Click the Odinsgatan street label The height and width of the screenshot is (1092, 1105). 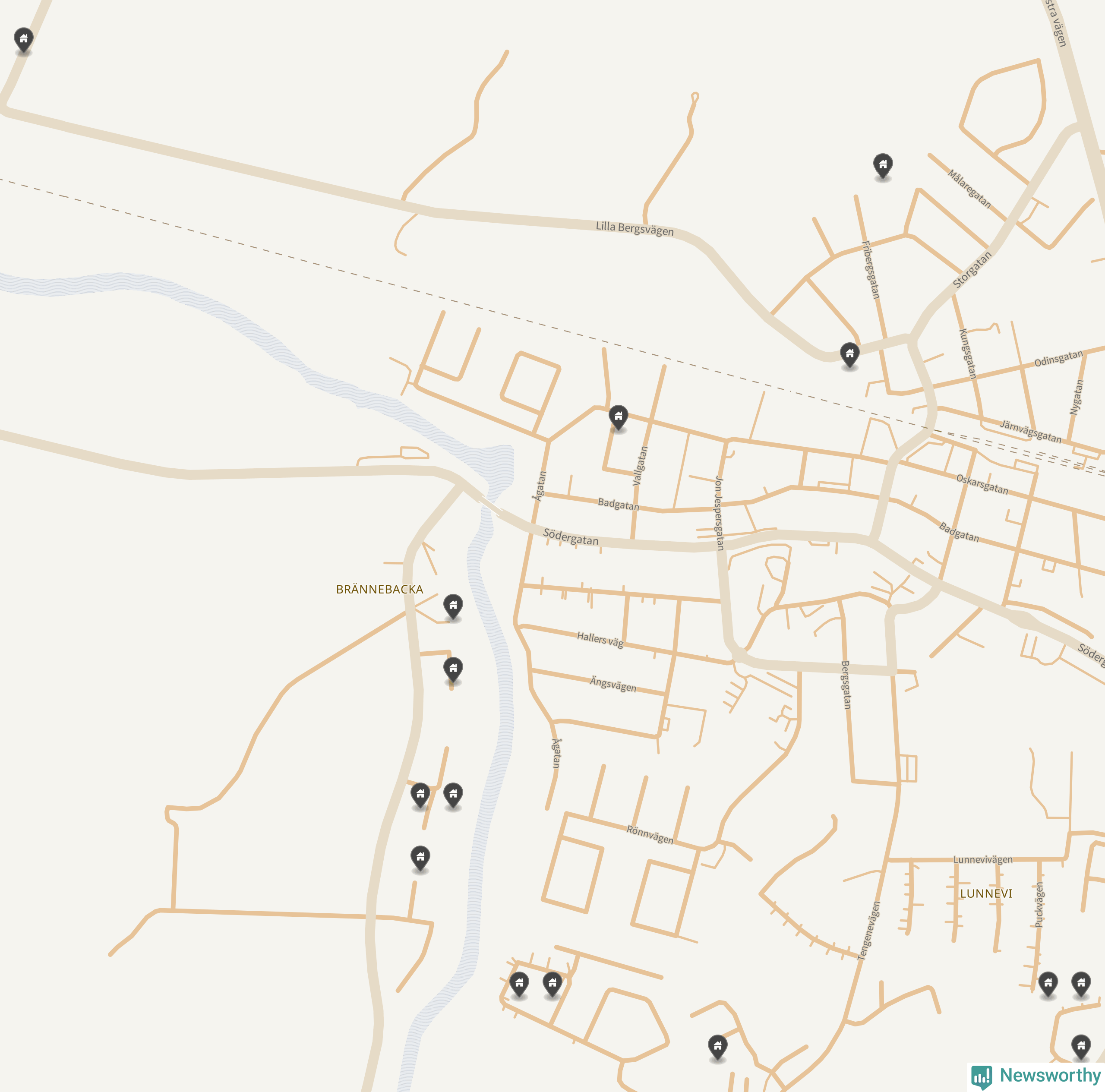[1059, 359]
